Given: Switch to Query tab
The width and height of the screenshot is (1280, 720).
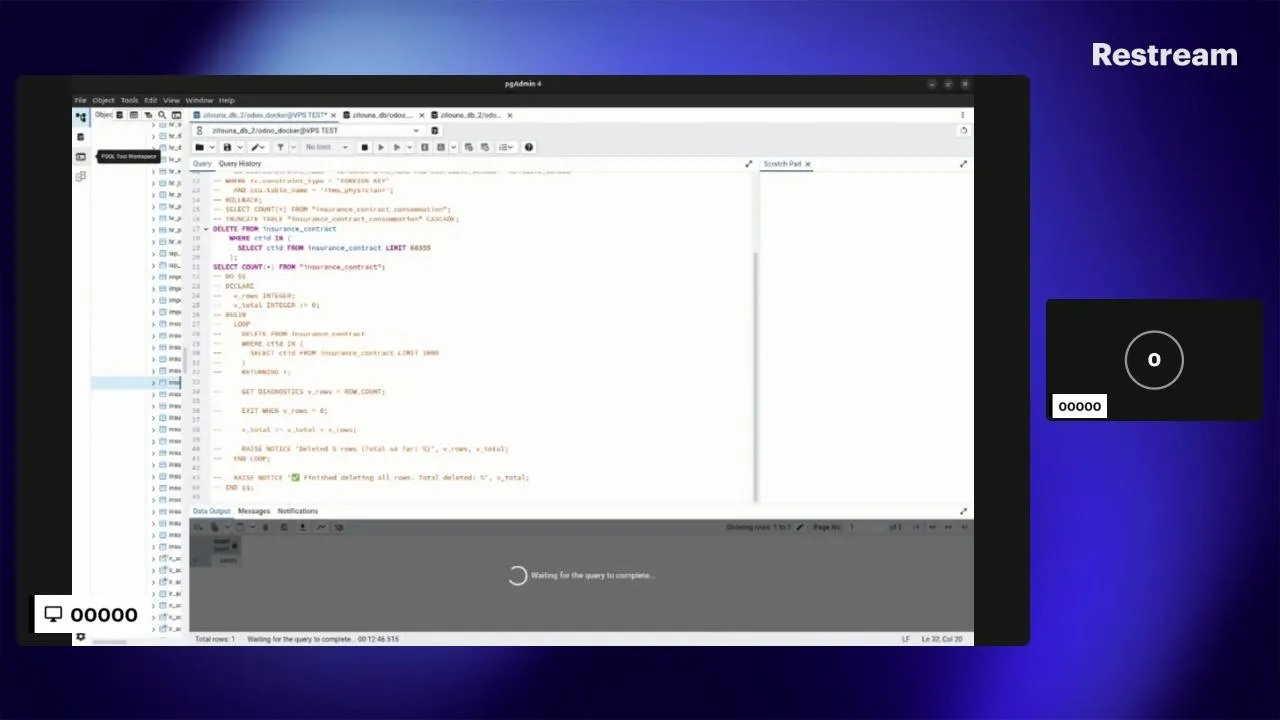Looking at the screenshot, I should click(202, 164).
